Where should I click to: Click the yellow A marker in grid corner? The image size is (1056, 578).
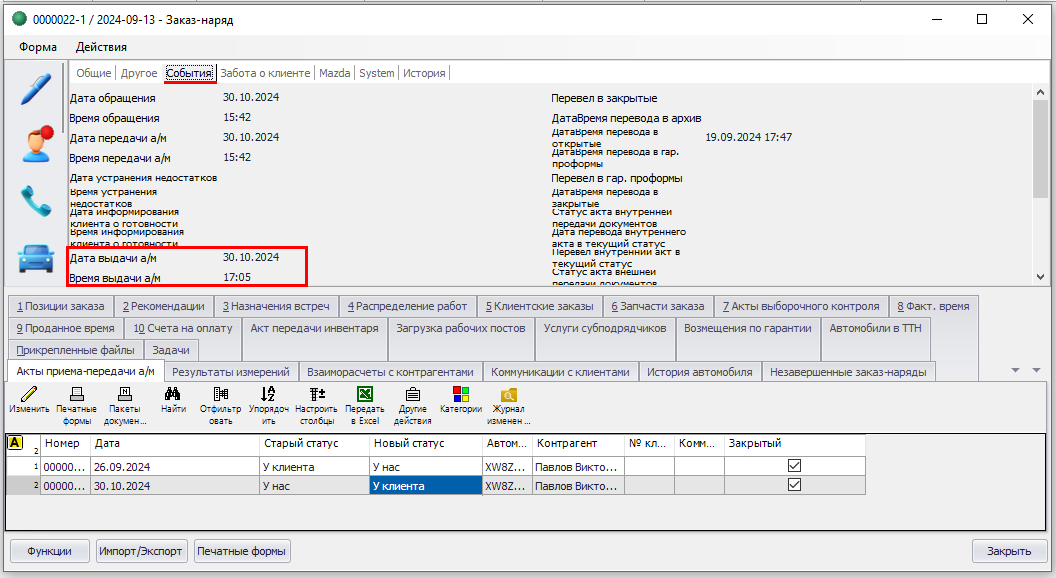15,442
